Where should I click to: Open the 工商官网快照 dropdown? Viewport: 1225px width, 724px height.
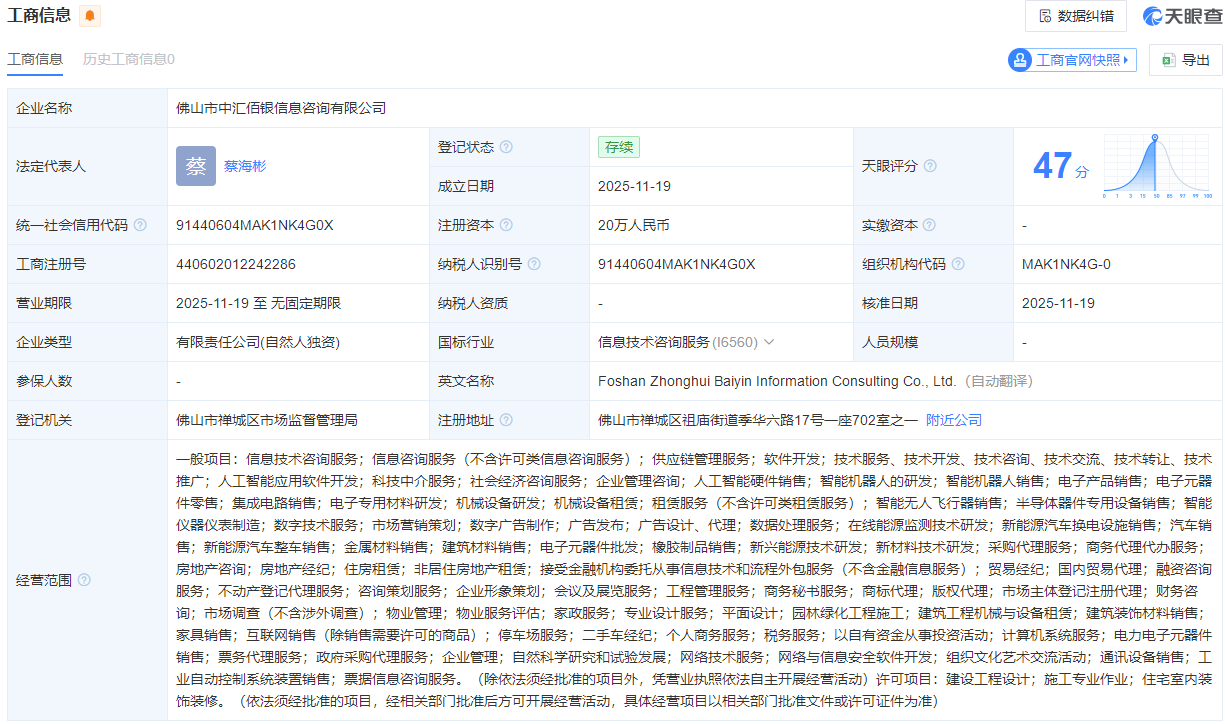pos(1072,60)
